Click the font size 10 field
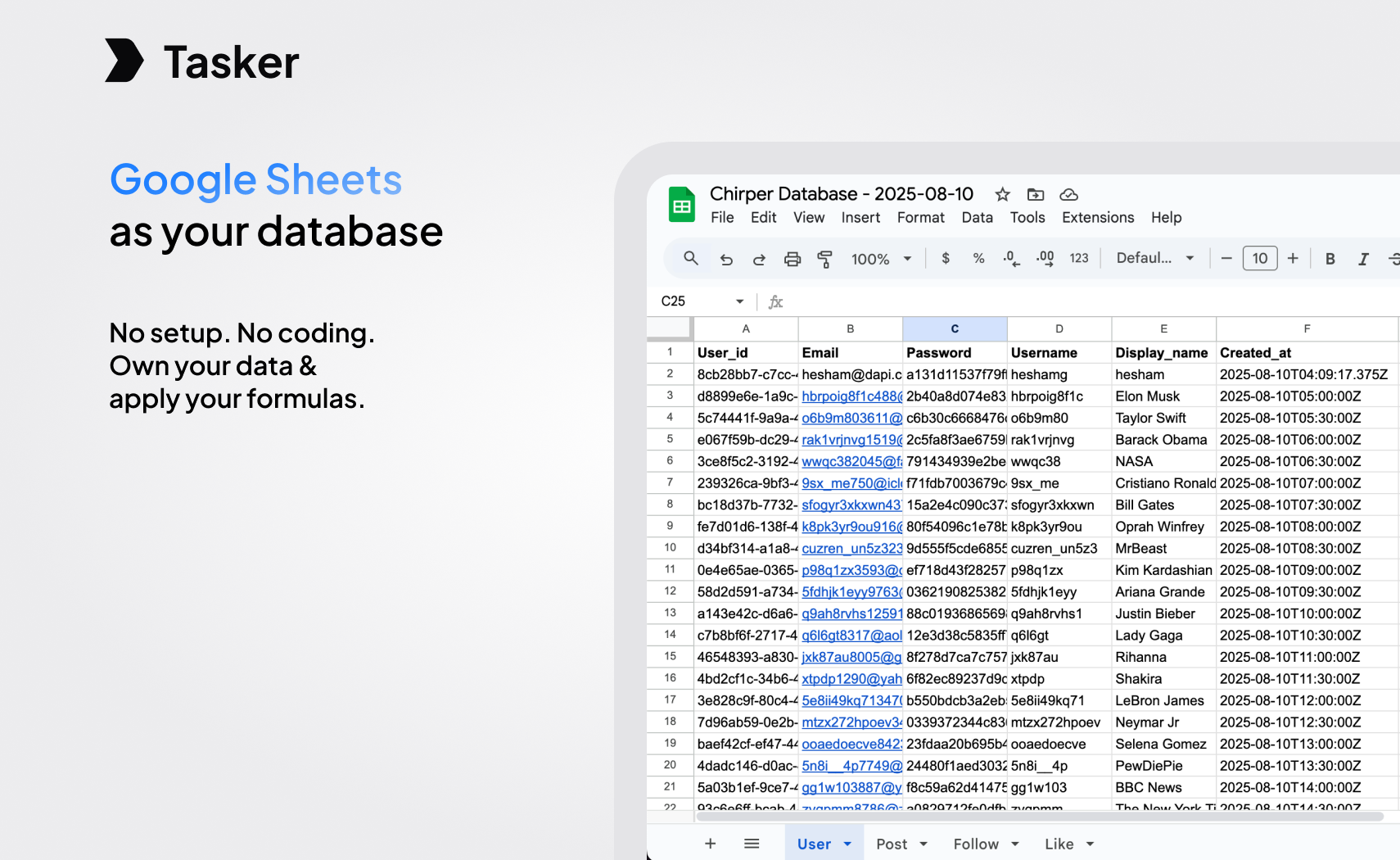This screenshot has width=1400, height=860. pos(1259,258)
